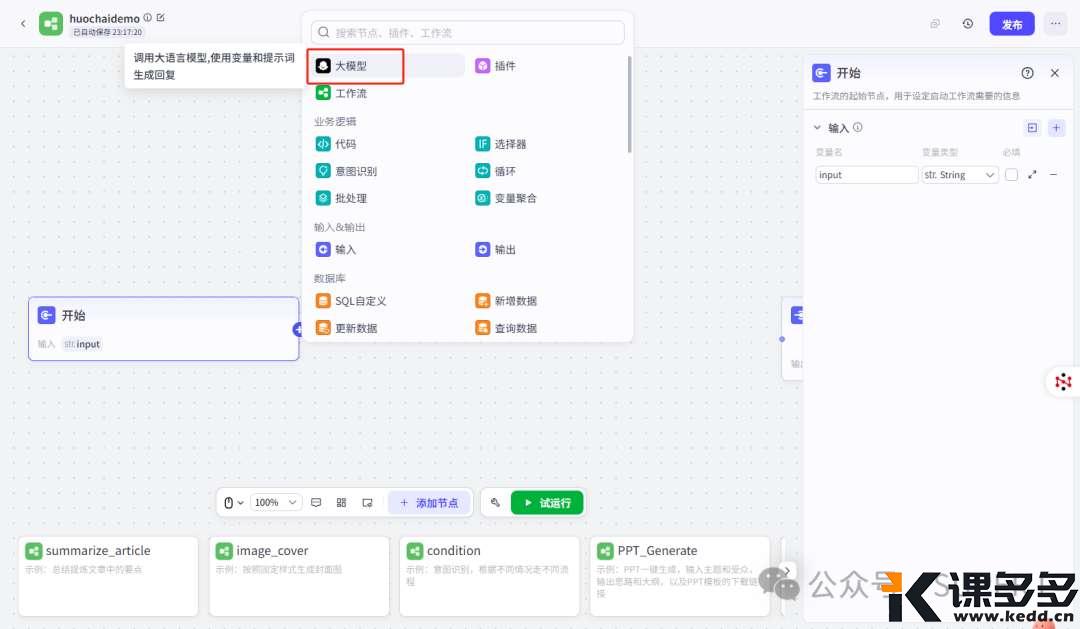The image size is (1080, 629).
Task: Click the 选择器 selector node
Action: coord(510,143)
